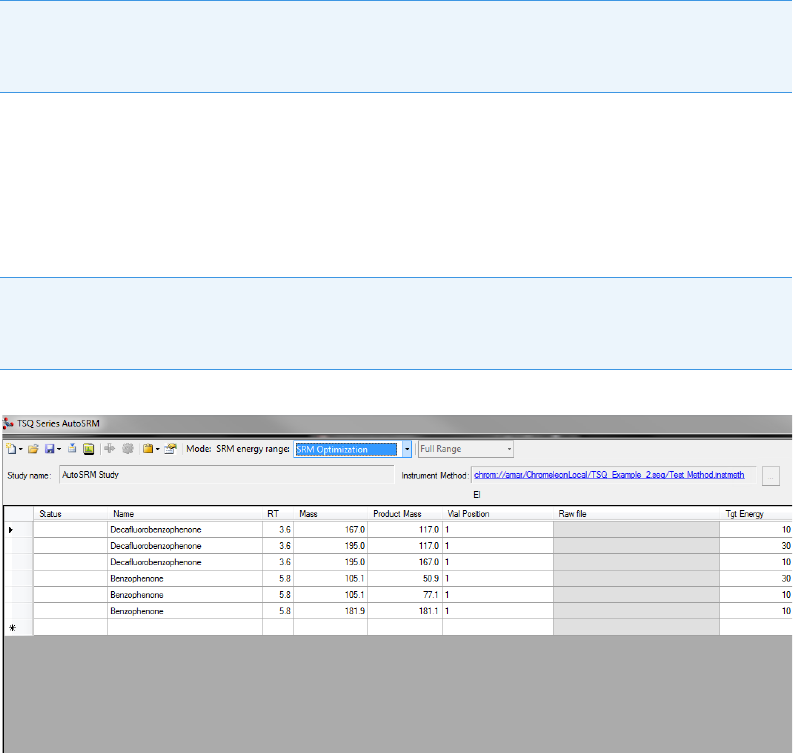Click the grayed gear toolbar icon

coord(127,449)
